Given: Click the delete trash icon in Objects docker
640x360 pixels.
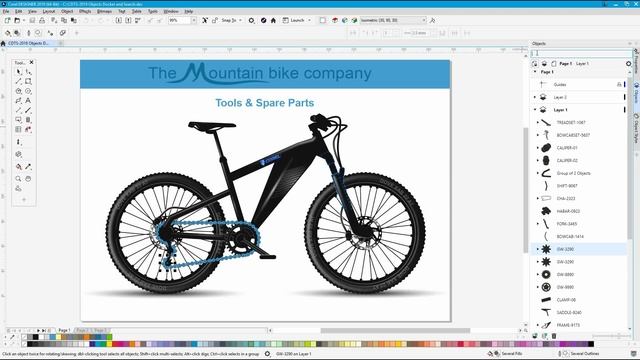Looking at the screenshot, I should 554,336.
